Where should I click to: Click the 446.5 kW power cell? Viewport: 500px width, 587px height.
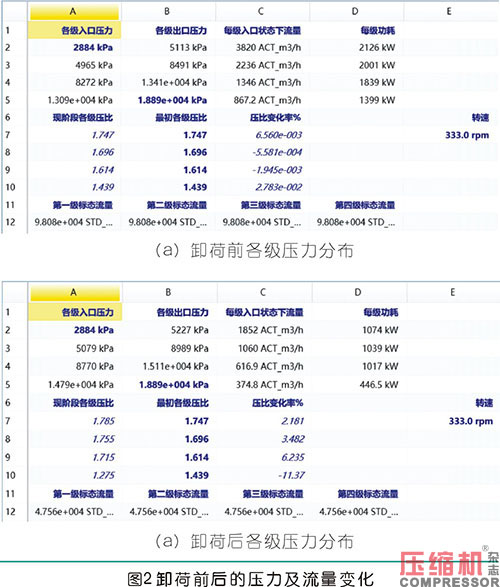point(359,384)
